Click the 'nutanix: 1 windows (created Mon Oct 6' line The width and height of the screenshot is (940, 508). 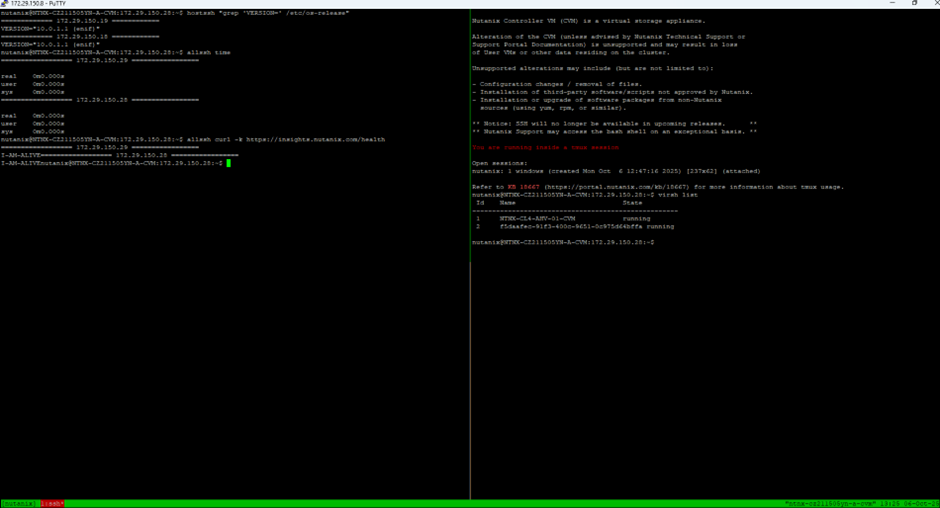(x=616, y=171)
